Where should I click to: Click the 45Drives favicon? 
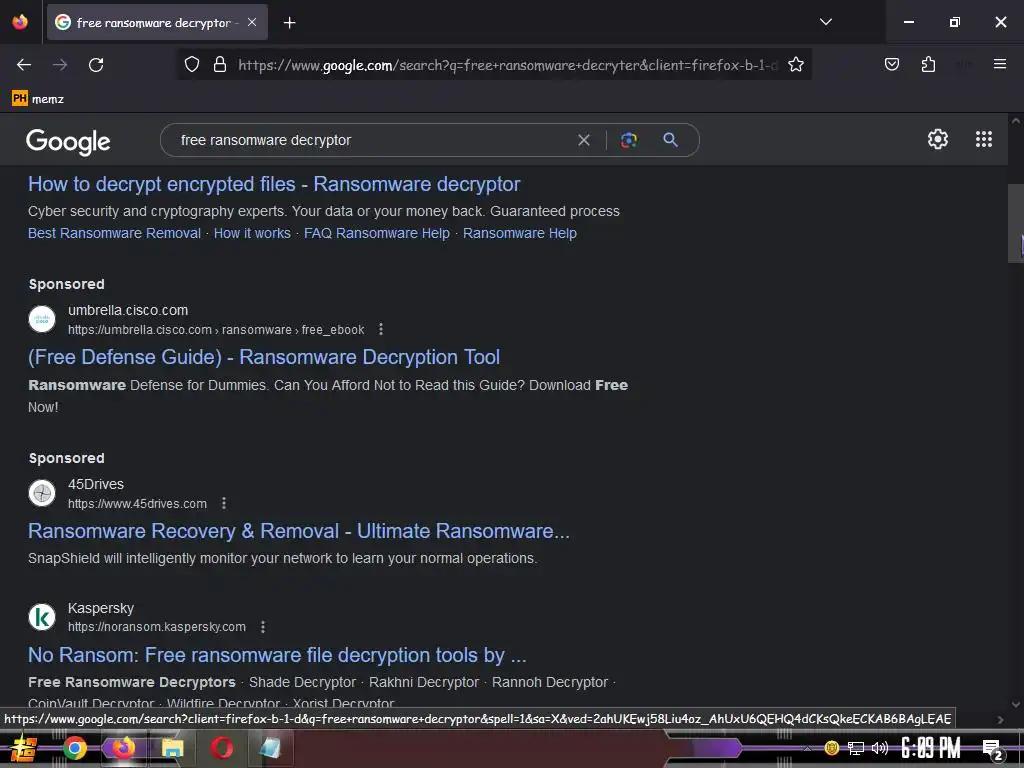point(42,493)
